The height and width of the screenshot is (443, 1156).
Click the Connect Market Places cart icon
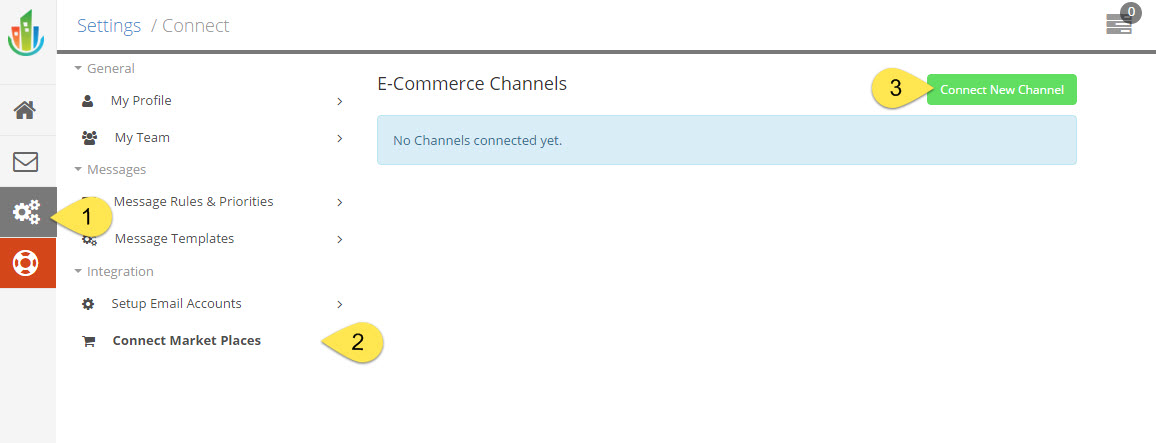(89, 341)
